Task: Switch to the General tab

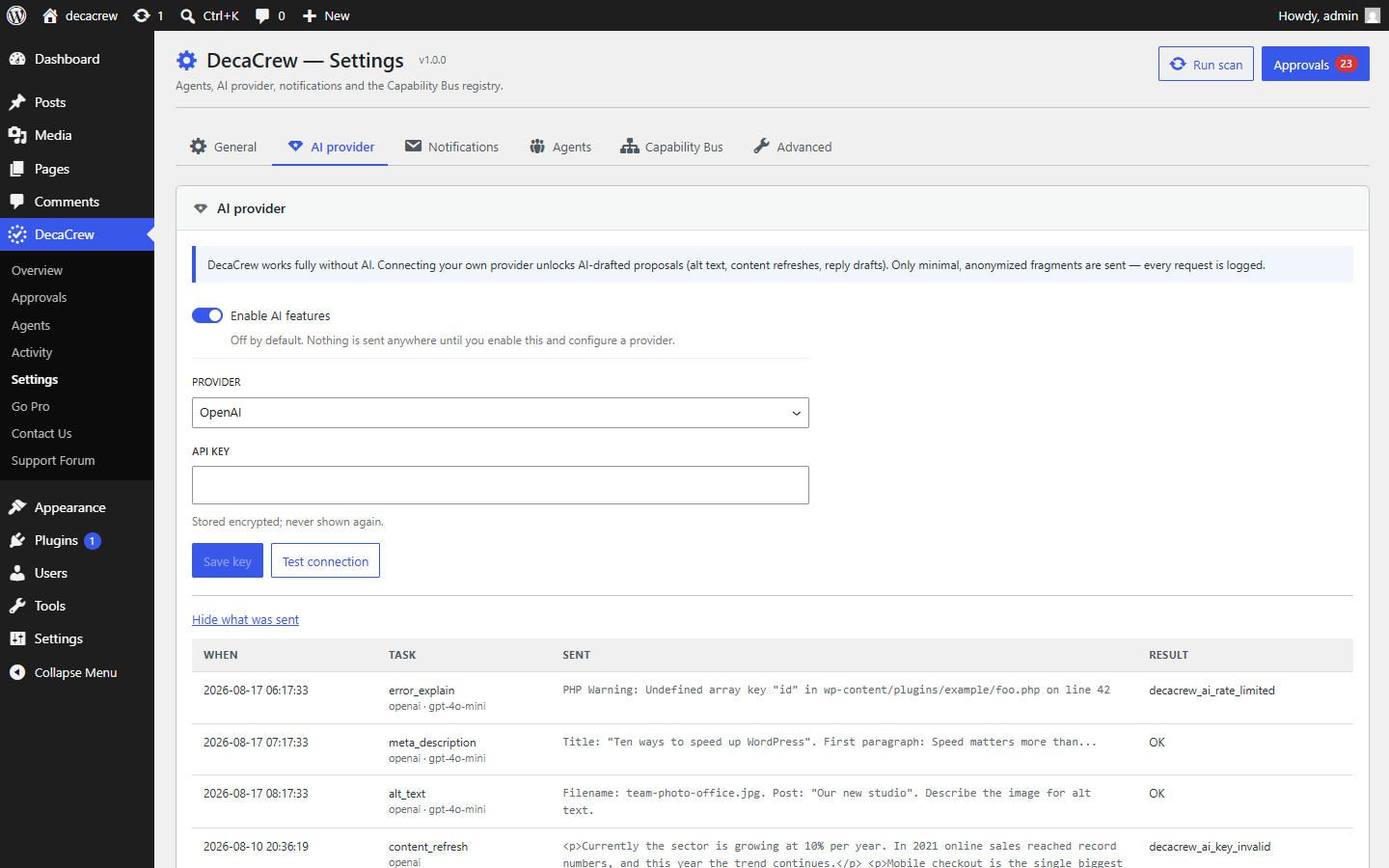Action: click(x=224, y=147)
